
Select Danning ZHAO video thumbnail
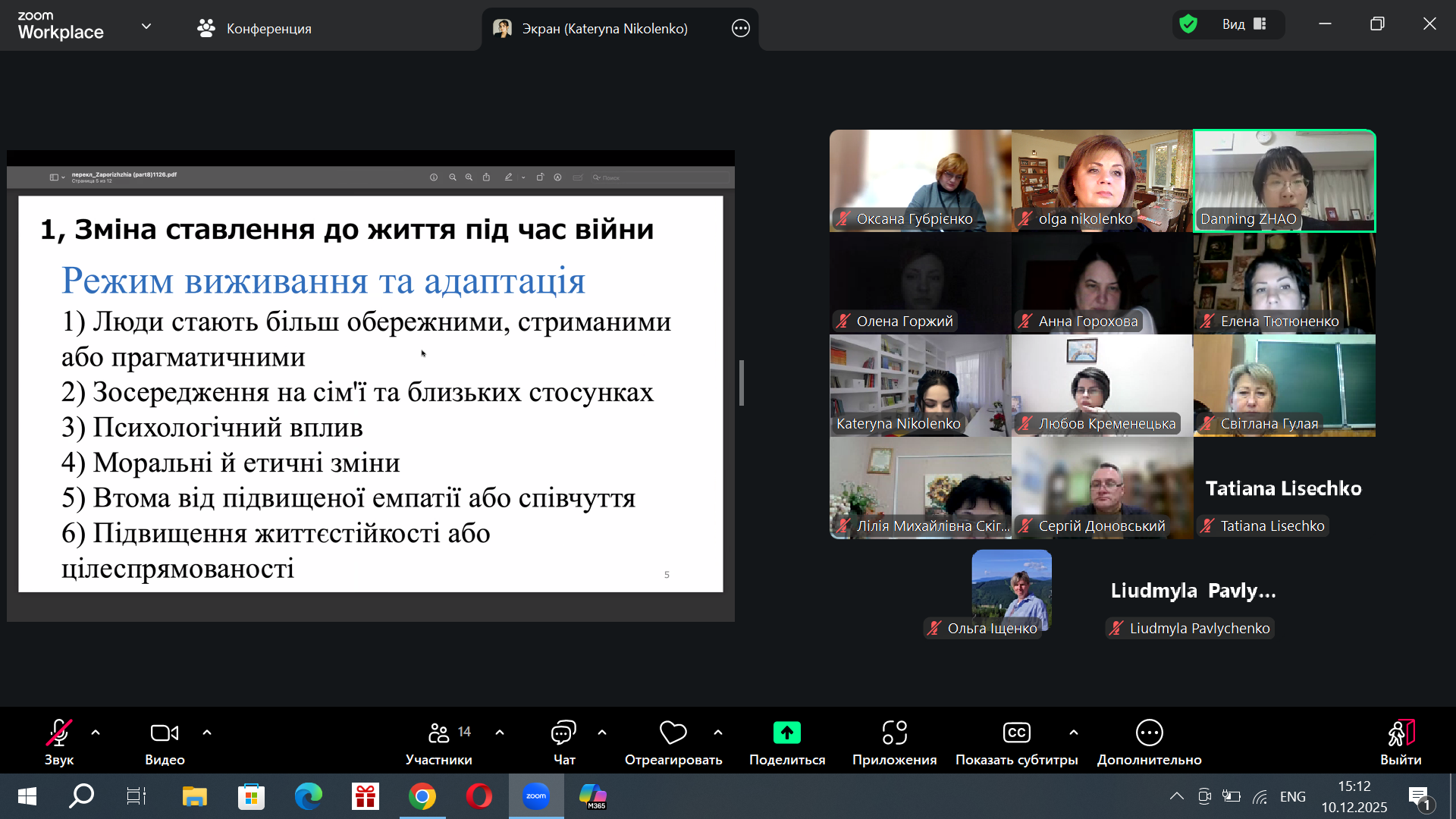tap(1284, 180)
